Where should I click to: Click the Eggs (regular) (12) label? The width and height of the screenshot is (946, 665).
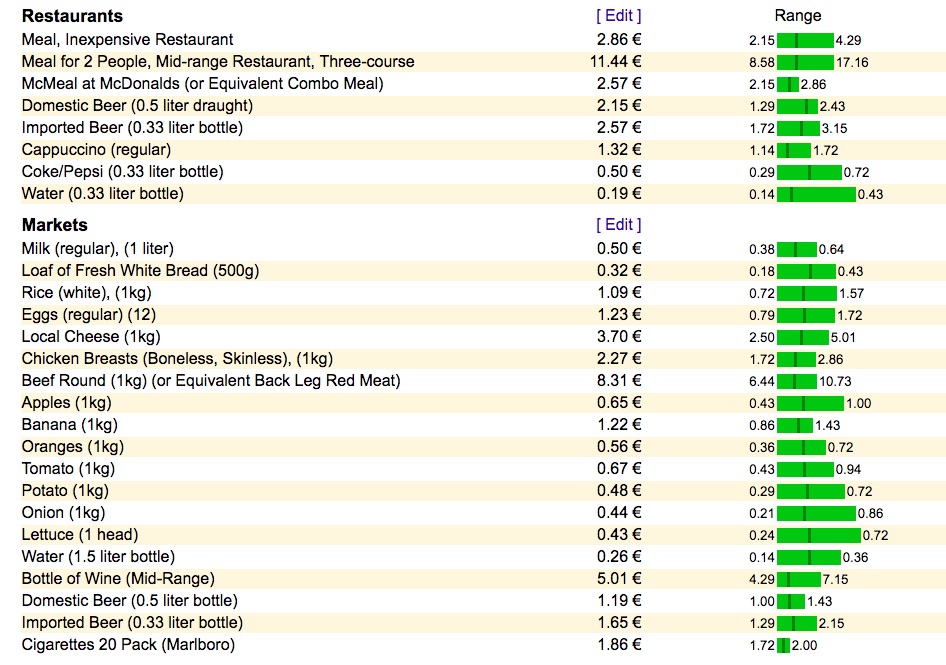point(89,315)
